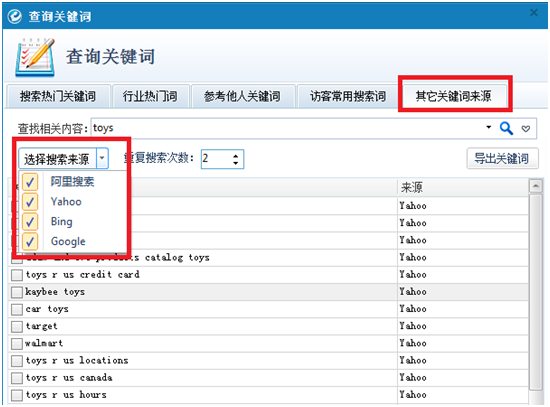Image resolution: width=550 pixels, height=407 pixels.
Task: Increase the repeat search count spinner
Action: tap(236, 155)
